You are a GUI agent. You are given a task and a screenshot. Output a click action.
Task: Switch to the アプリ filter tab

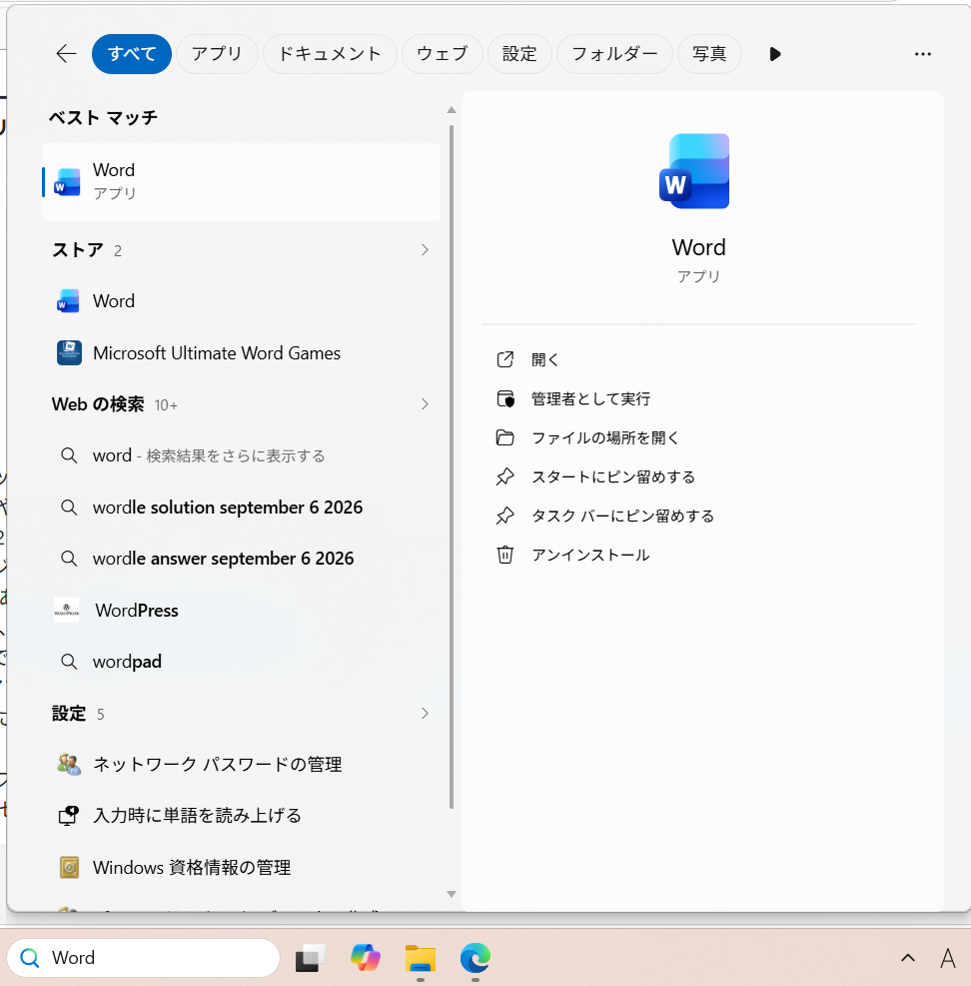tap(217, 54)
